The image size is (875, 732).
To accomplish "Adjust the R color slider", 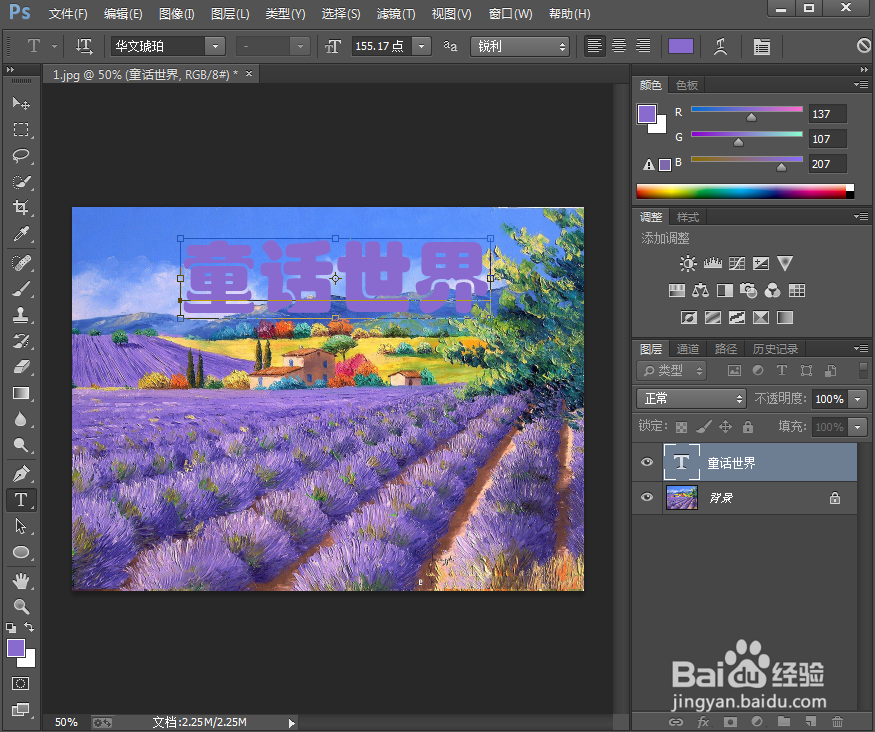I will pyautogui.click(x=751, y=117).
